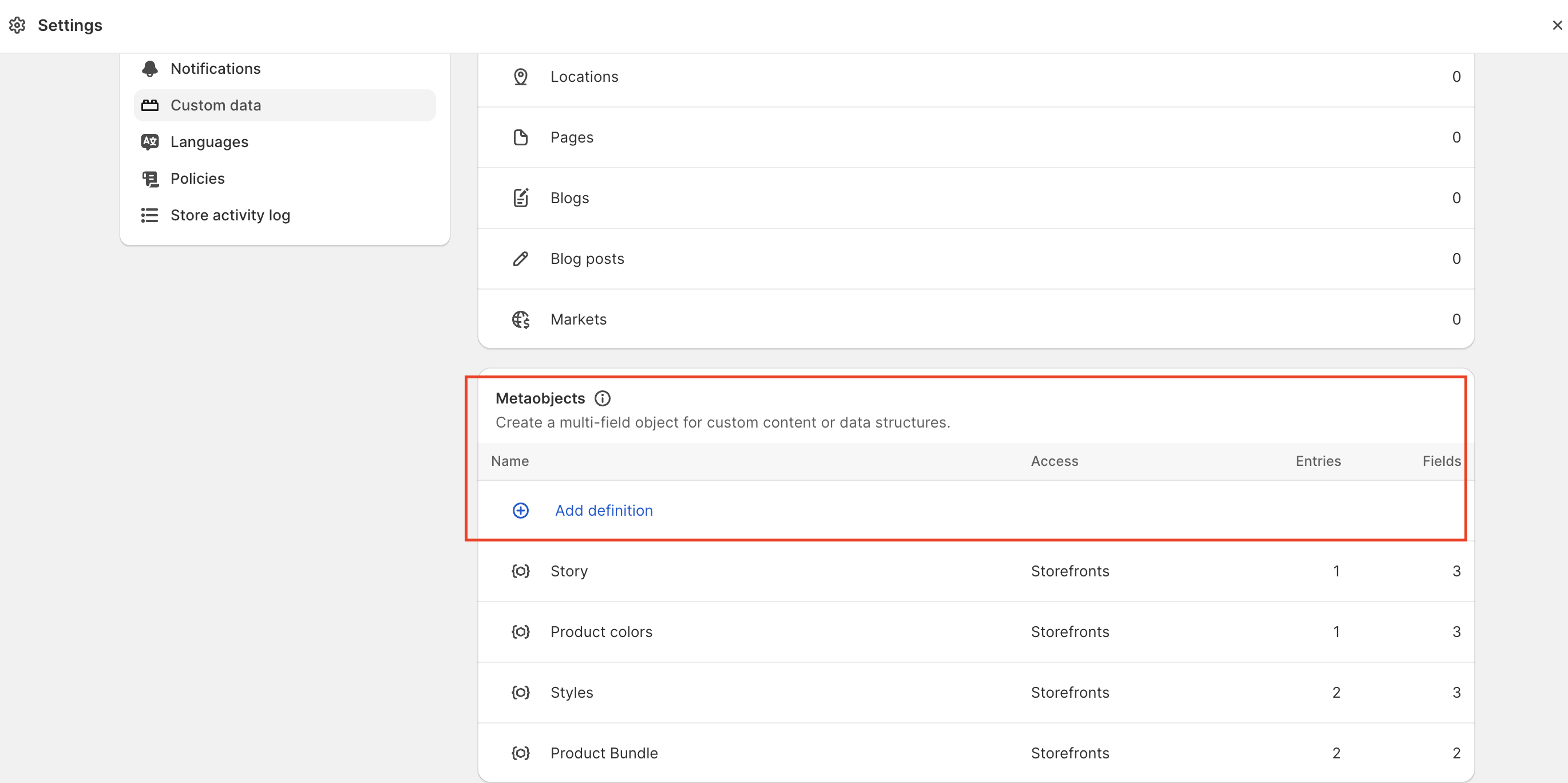1568x783 pixels.
Task: Click the Settings gear icon
Action: pos(17,25)
